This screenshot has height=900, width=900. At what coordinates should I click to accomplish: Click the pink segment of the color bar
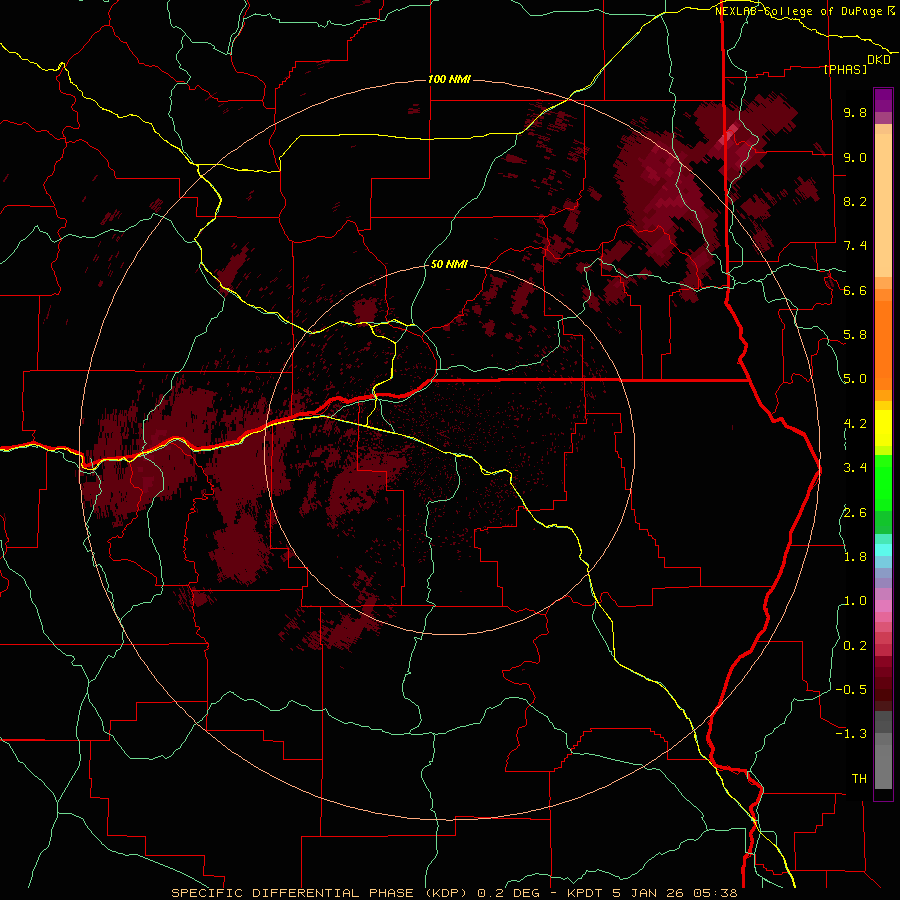click(883, 606)
